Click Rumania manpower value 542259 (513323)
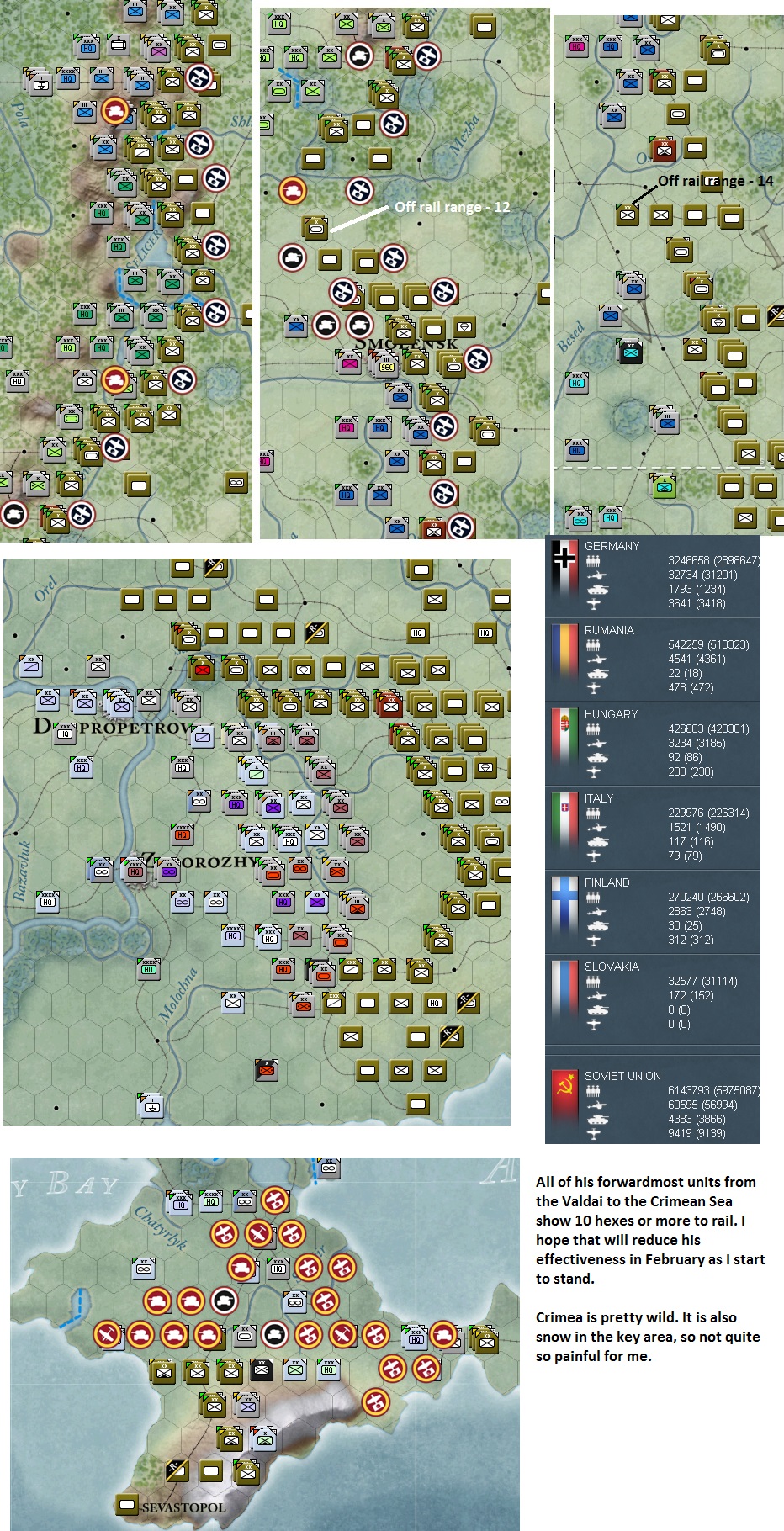The image size is (784, 1531). pos(708,644)
